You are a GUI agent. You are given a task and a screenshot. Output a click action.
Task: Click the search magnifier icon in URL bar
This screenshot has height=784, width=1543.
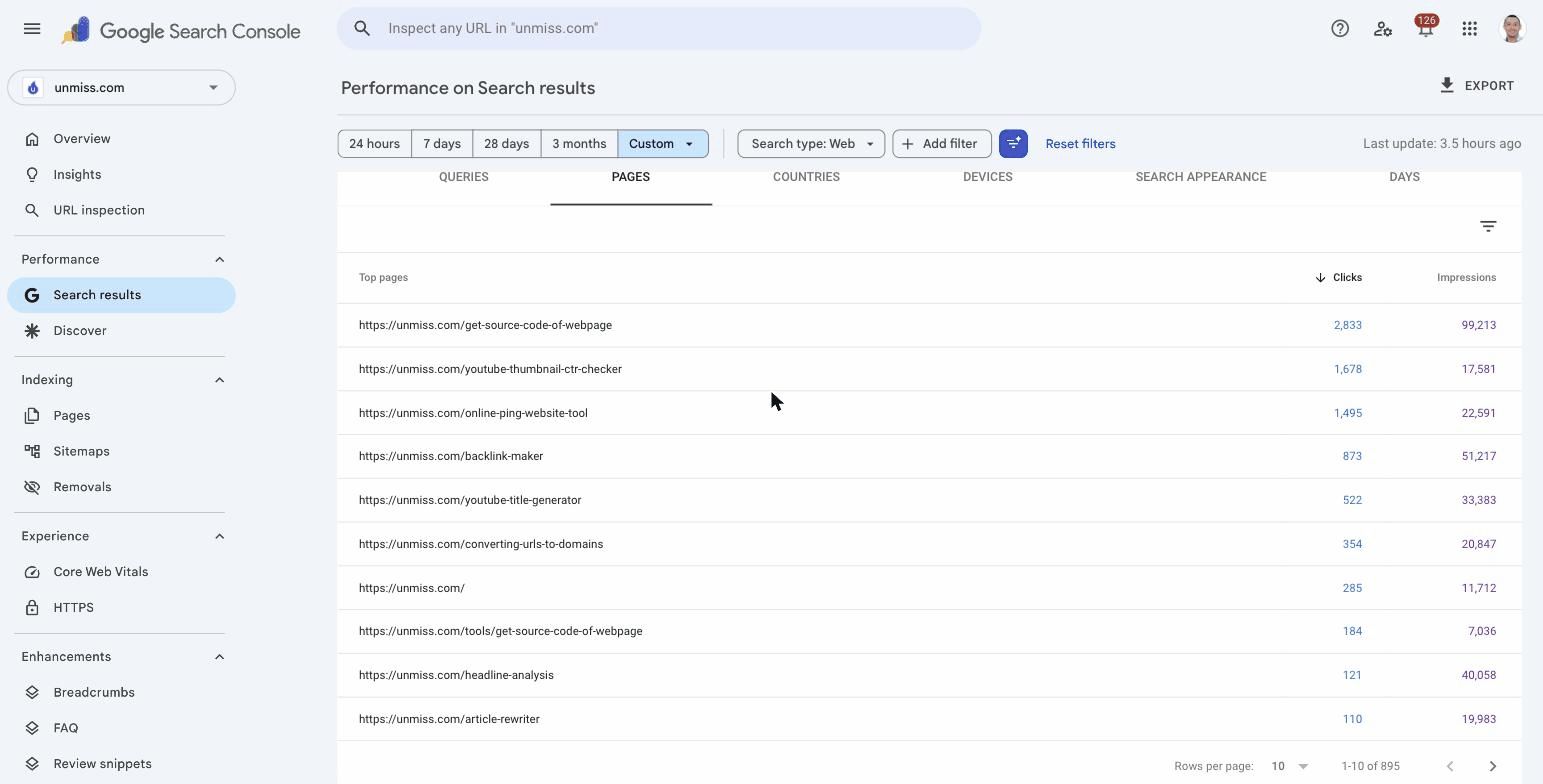point(363,29)
